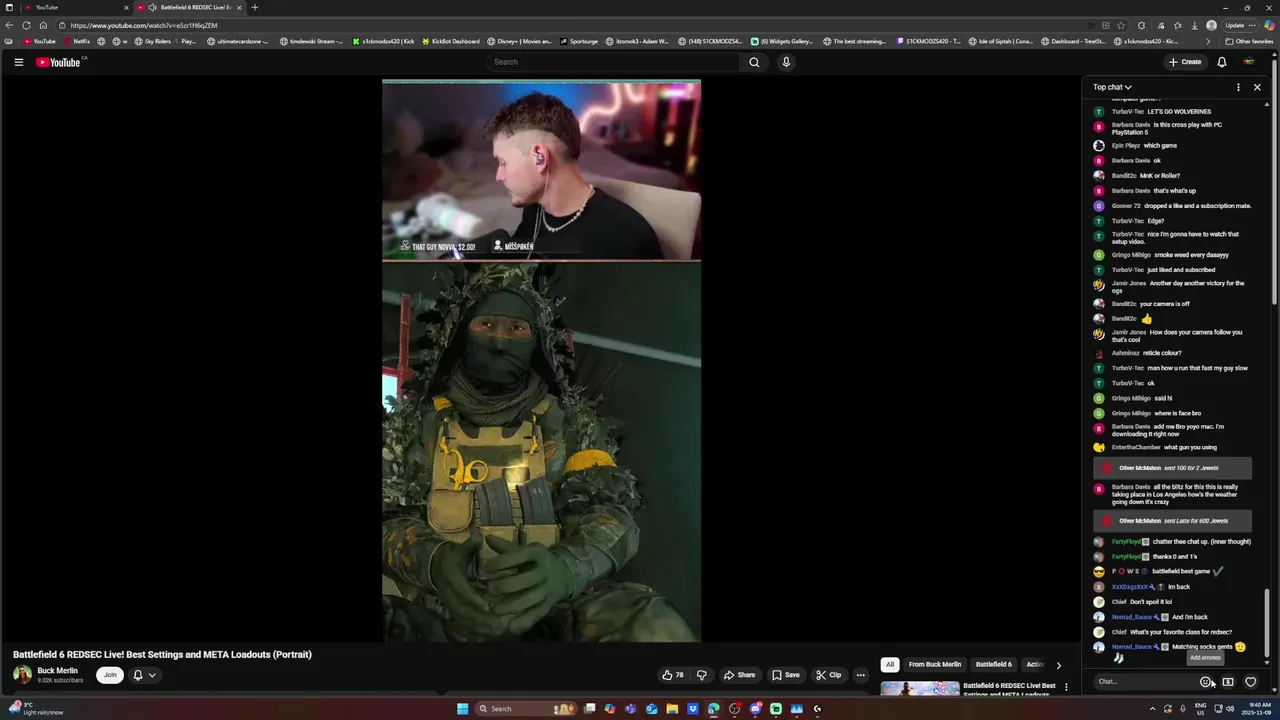The width and height of the screenshot is (1280, 720).
Task: Focus the YouTube search field
Action: (614, 62)
